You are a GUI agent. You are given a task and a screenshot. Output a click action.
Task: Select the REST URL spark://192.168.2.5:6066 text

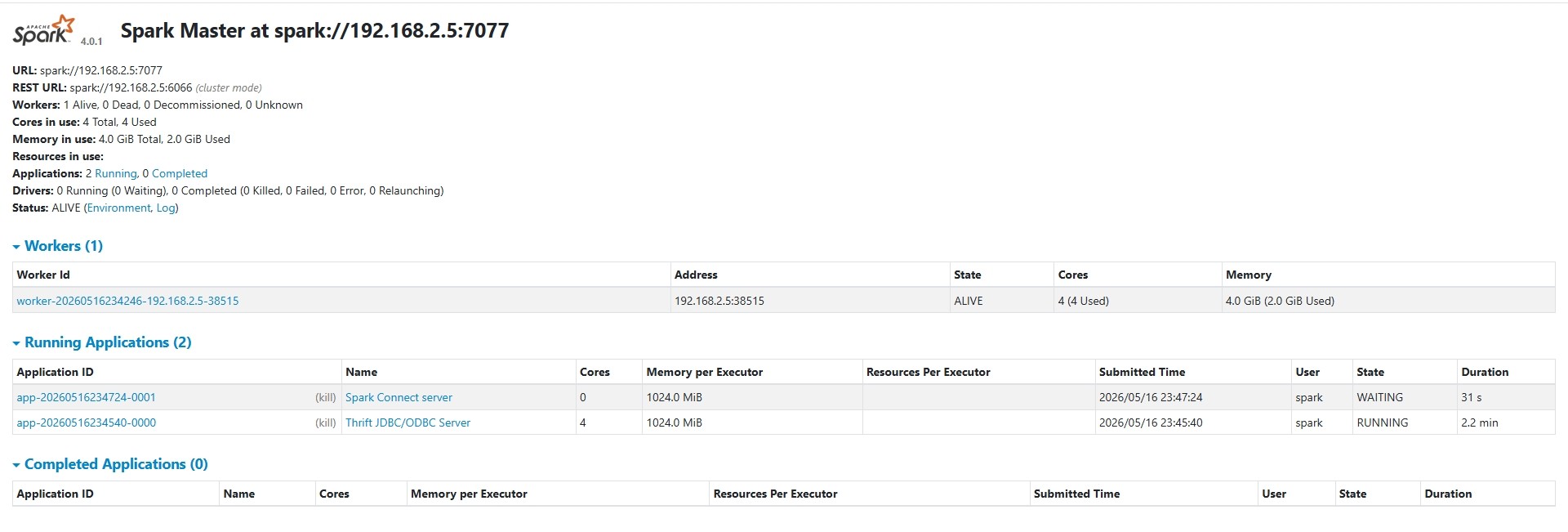[x=131, y=87]
